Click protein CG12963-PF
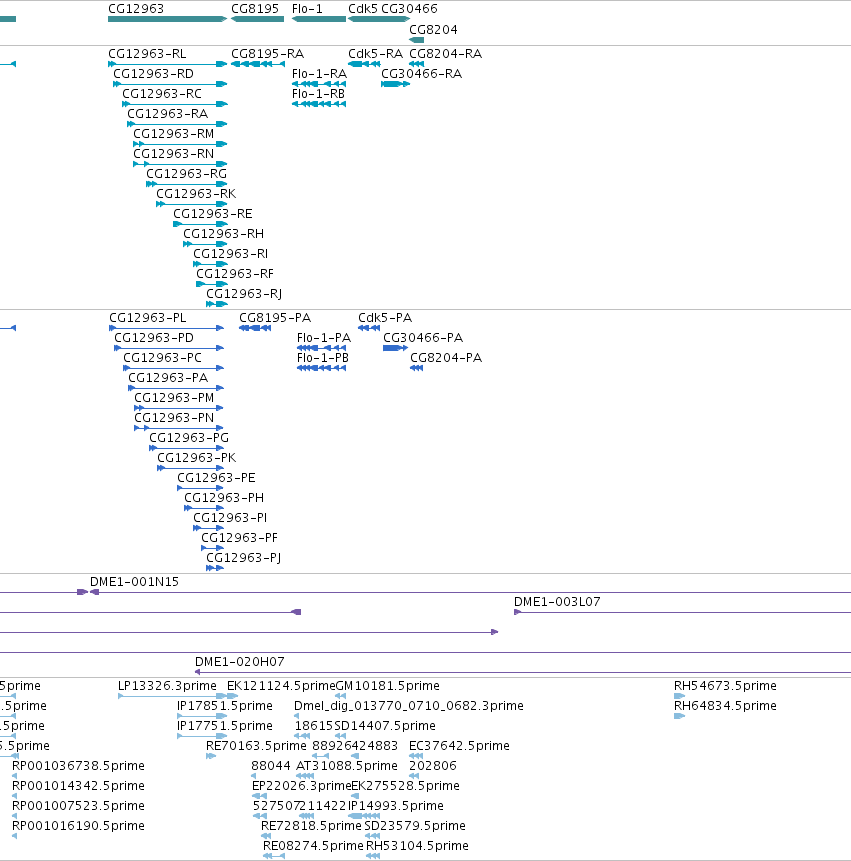851x861 pixels. 212,548
